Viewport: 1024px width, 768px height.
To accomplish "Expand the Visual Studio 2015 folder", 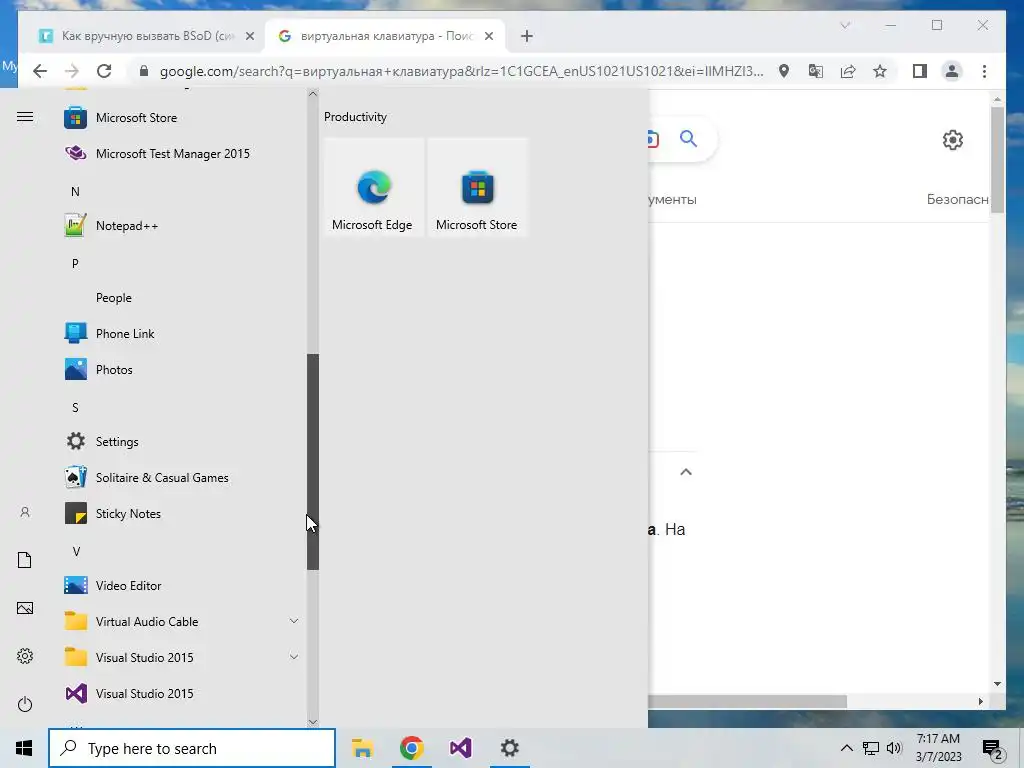I will point(182,658).
